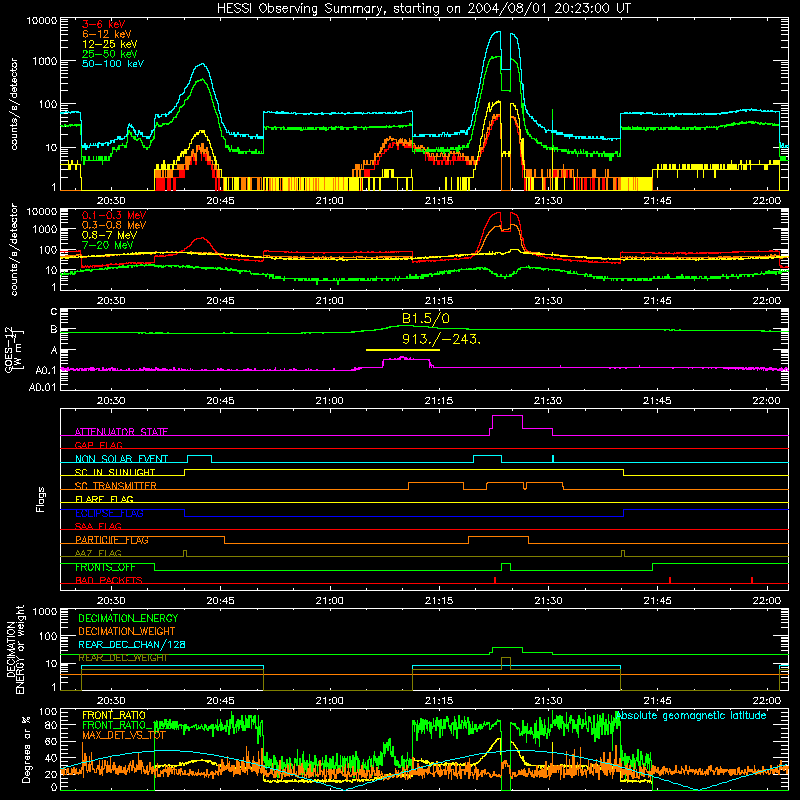
Task: Click the yellow flare duration bar
Action: pos(403,350)
